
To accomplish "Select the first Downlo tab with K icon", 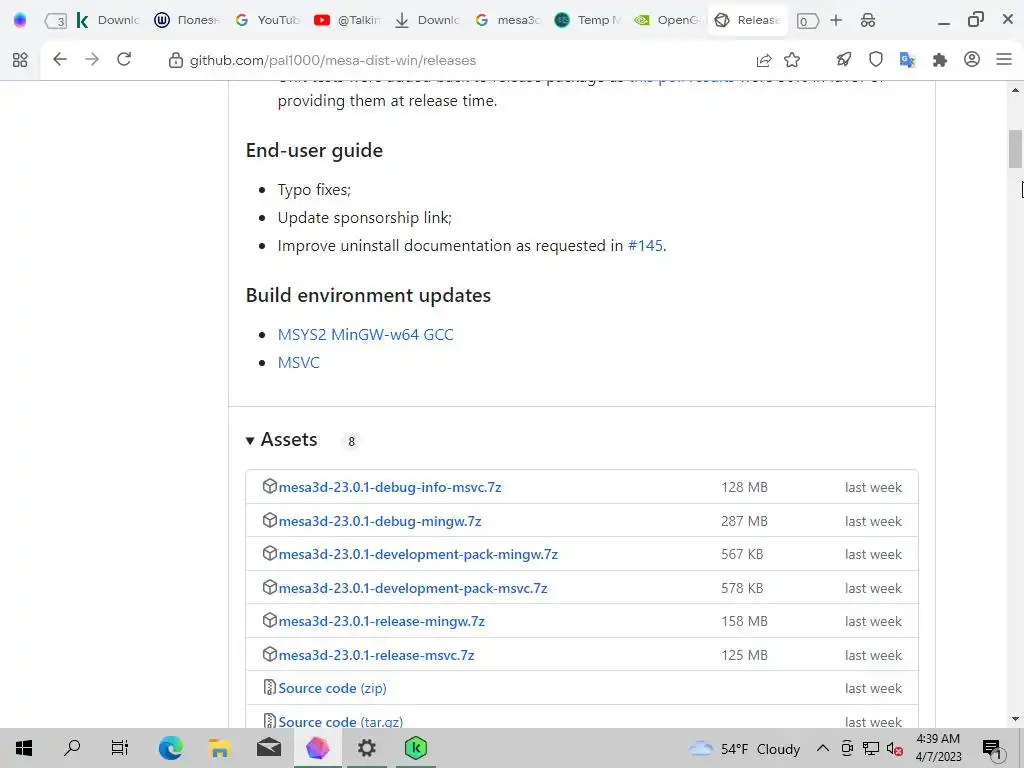I will pos(107,20).
